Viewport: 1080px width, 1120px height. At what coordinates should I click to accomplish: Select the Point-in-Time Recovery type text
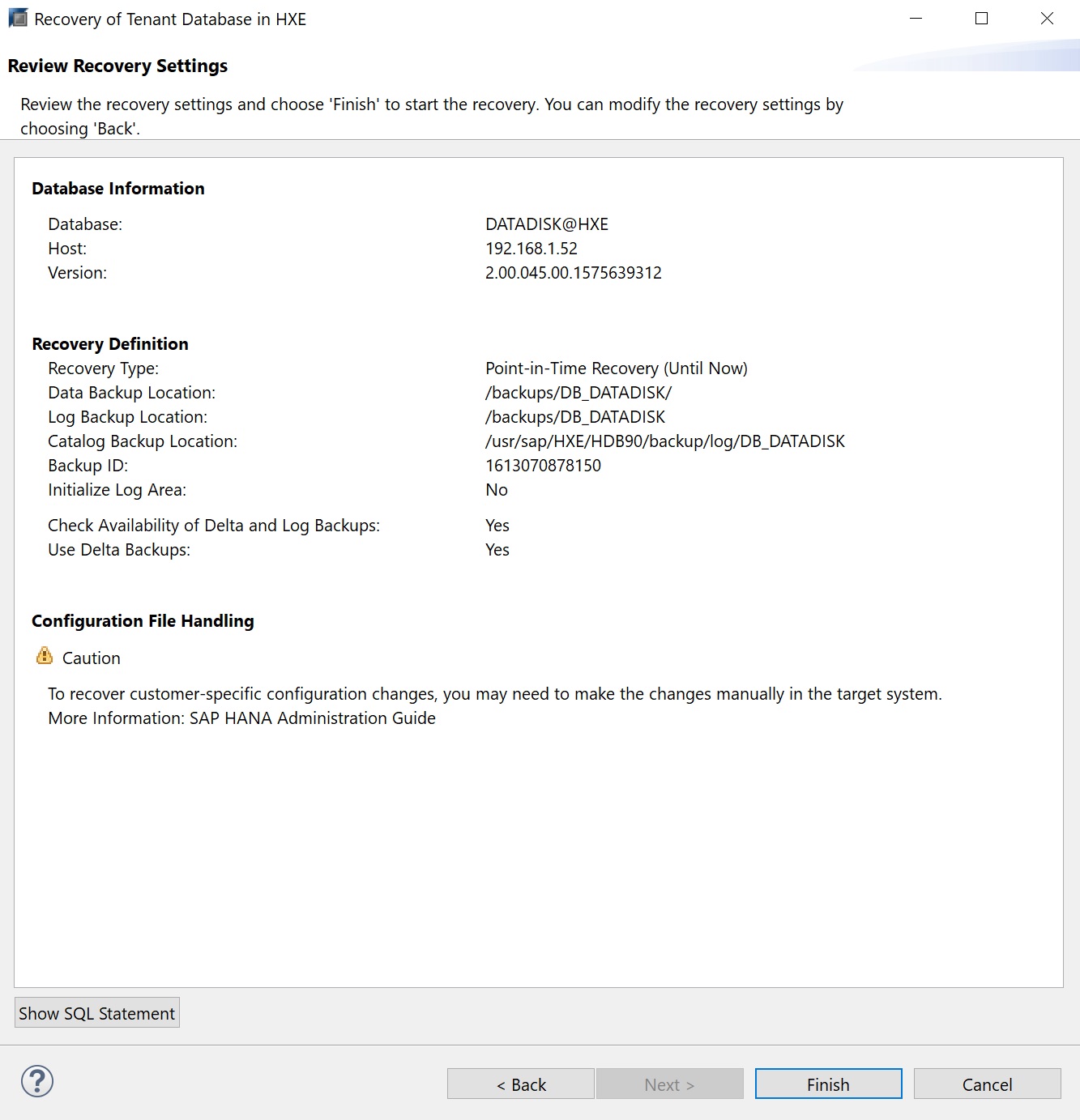pos(616,368)
